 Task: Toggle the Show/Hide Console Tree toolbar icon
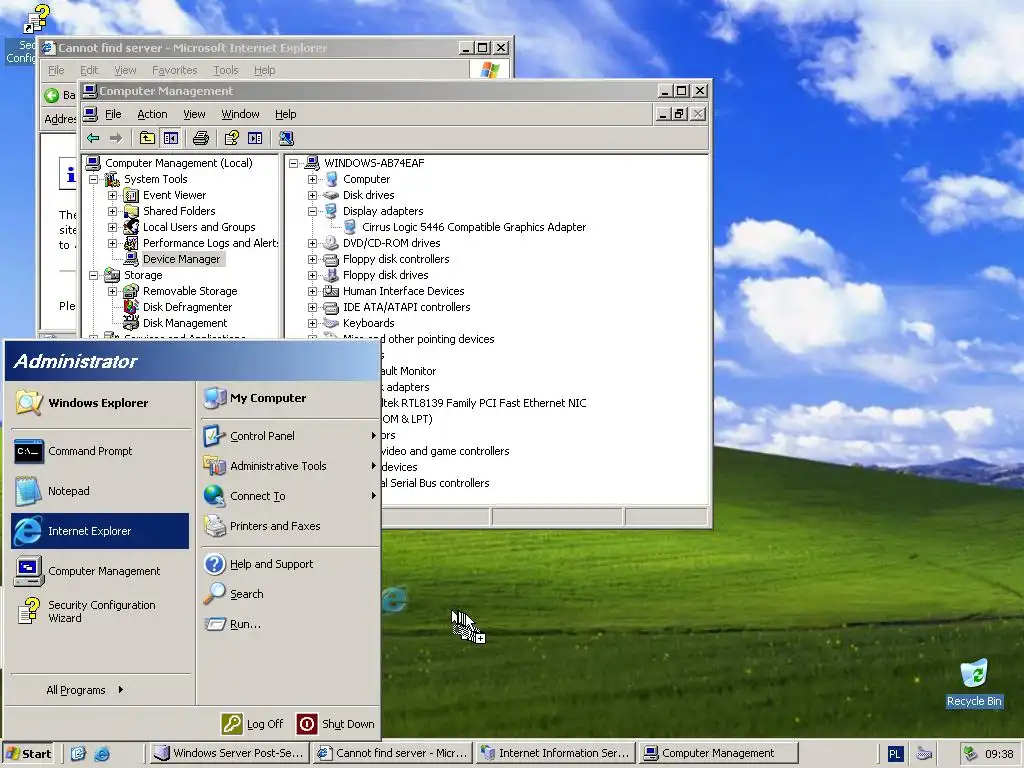(170, 138)
